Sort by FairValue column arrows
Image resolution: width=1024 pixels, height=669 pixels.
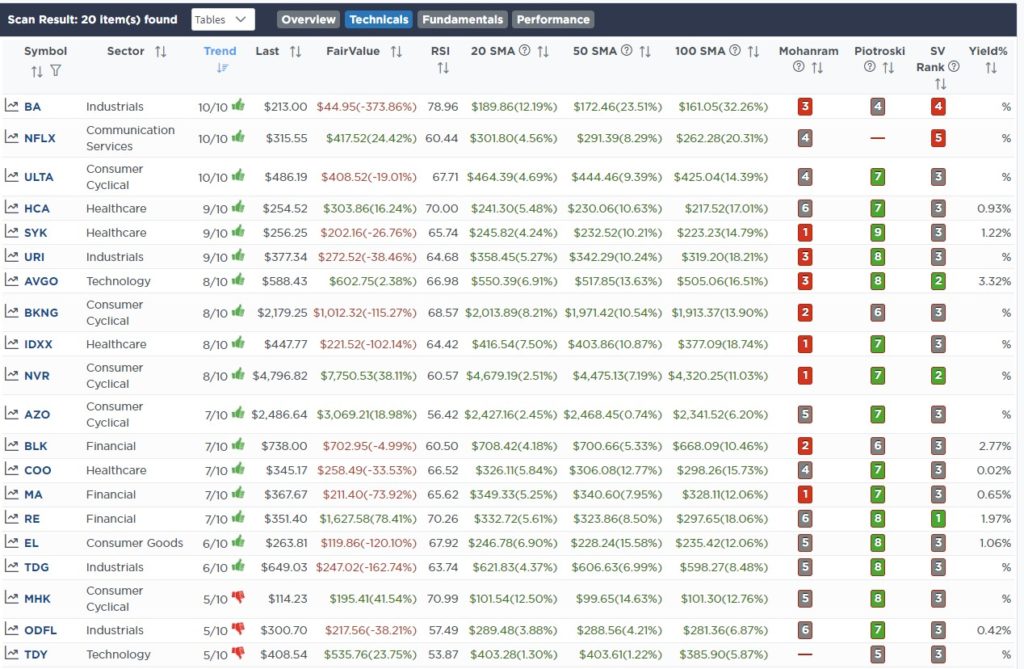coord(396,52)
